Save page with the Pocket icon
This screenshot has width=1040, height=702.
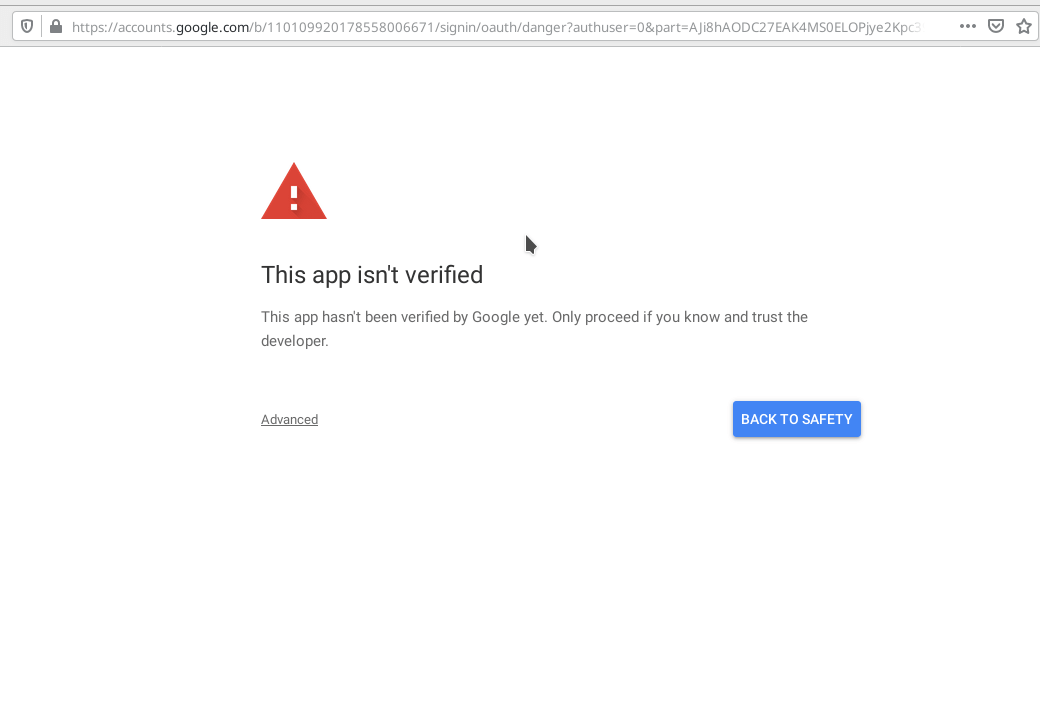click(x=996, y=27)
